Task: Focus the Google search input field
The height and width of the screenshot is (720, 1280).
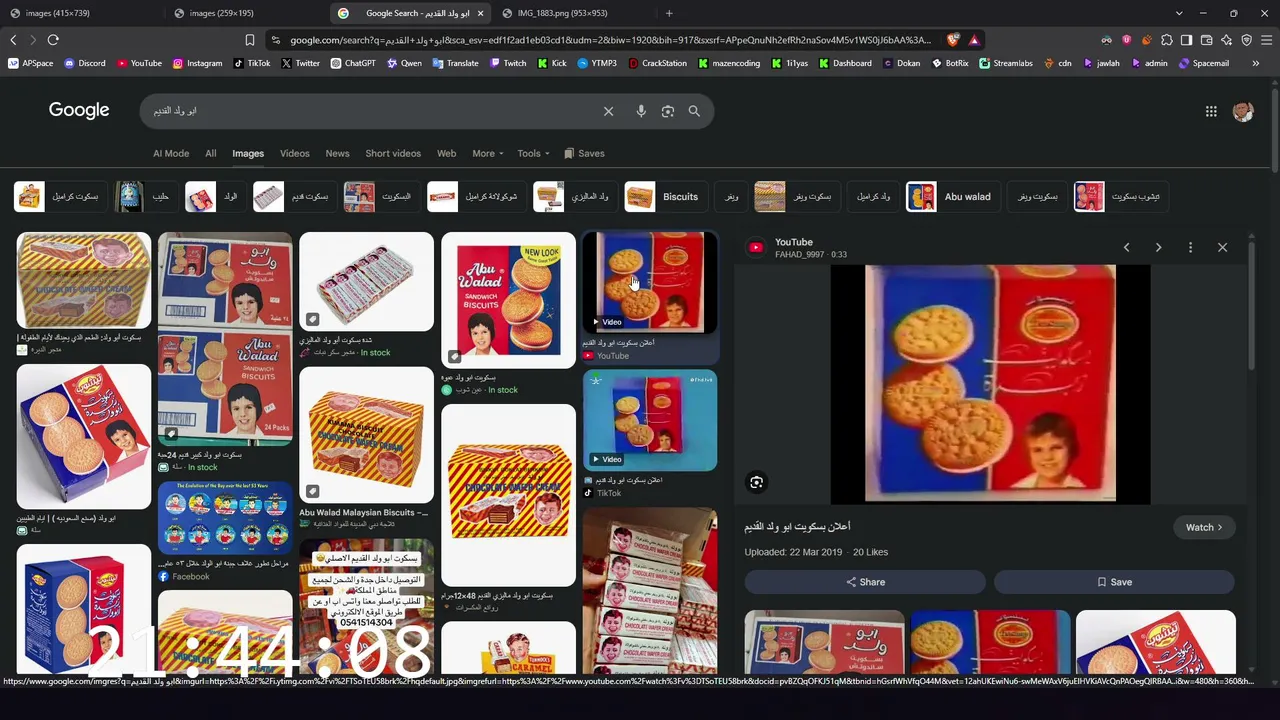Action: pyautogui.click(x=370, y=111)
